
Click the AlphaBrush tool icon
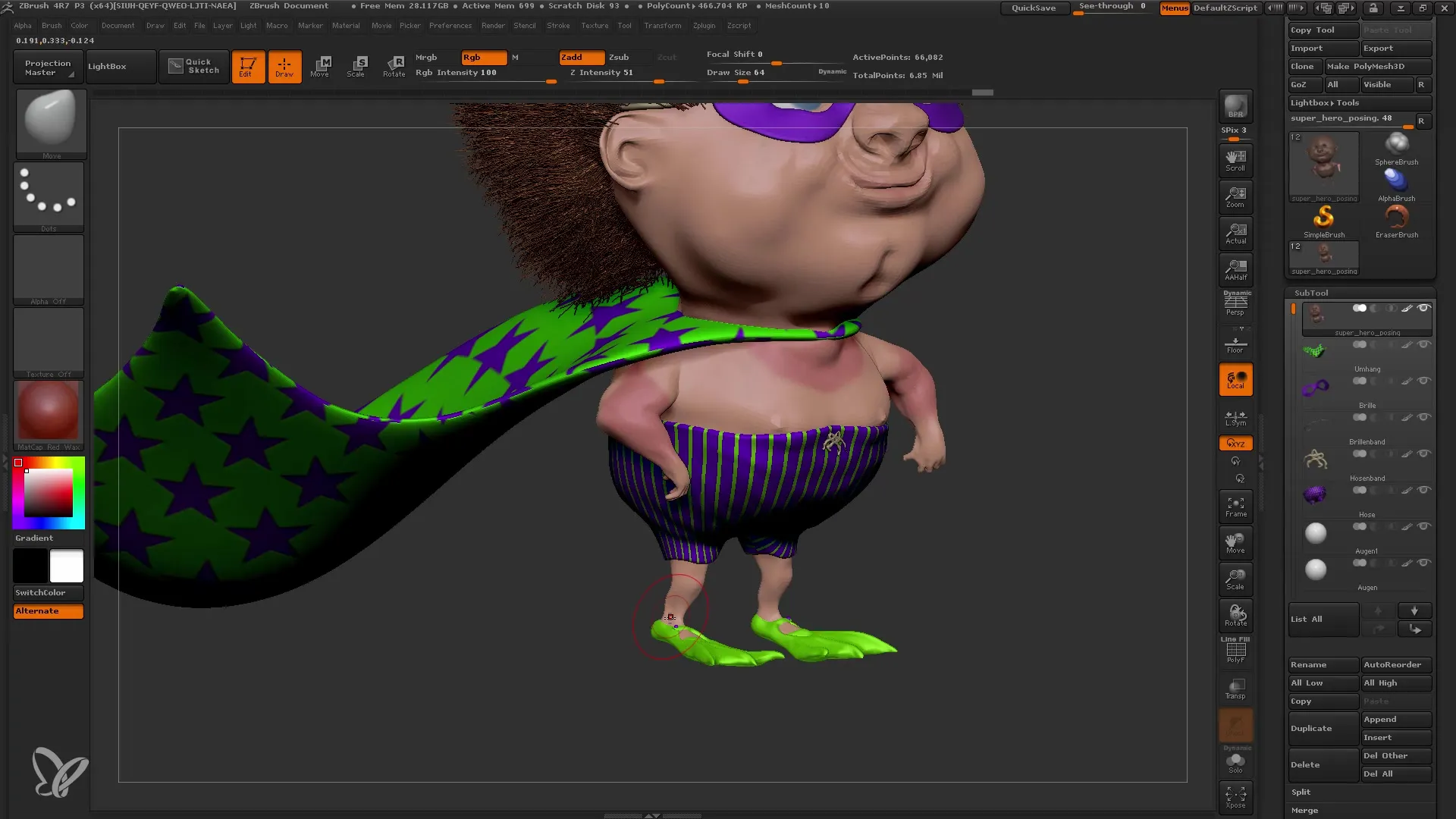tap(1396, 180)
